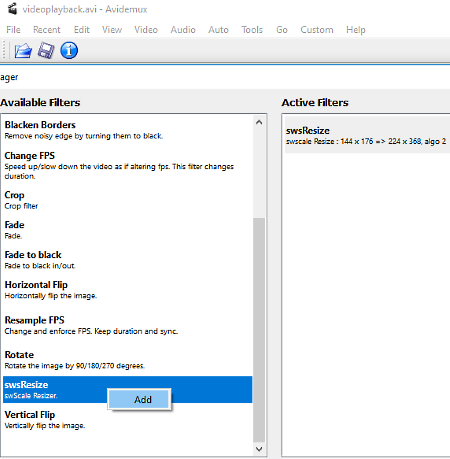Open the File menu

tap(13, 30)
